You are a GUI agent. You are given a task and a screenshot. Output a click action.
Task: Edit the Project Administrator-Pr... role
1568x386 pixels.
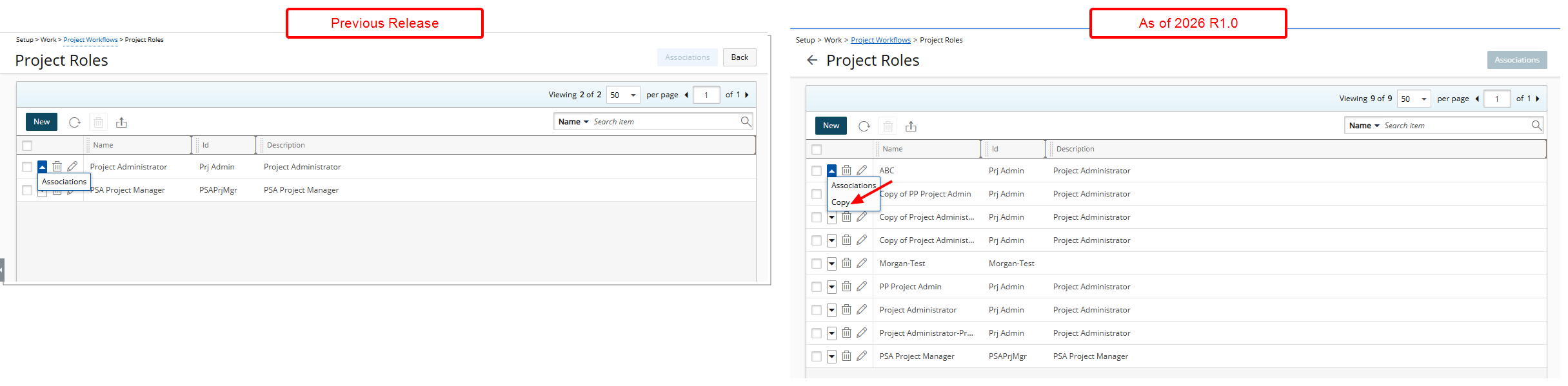click(x=862, y=333)
